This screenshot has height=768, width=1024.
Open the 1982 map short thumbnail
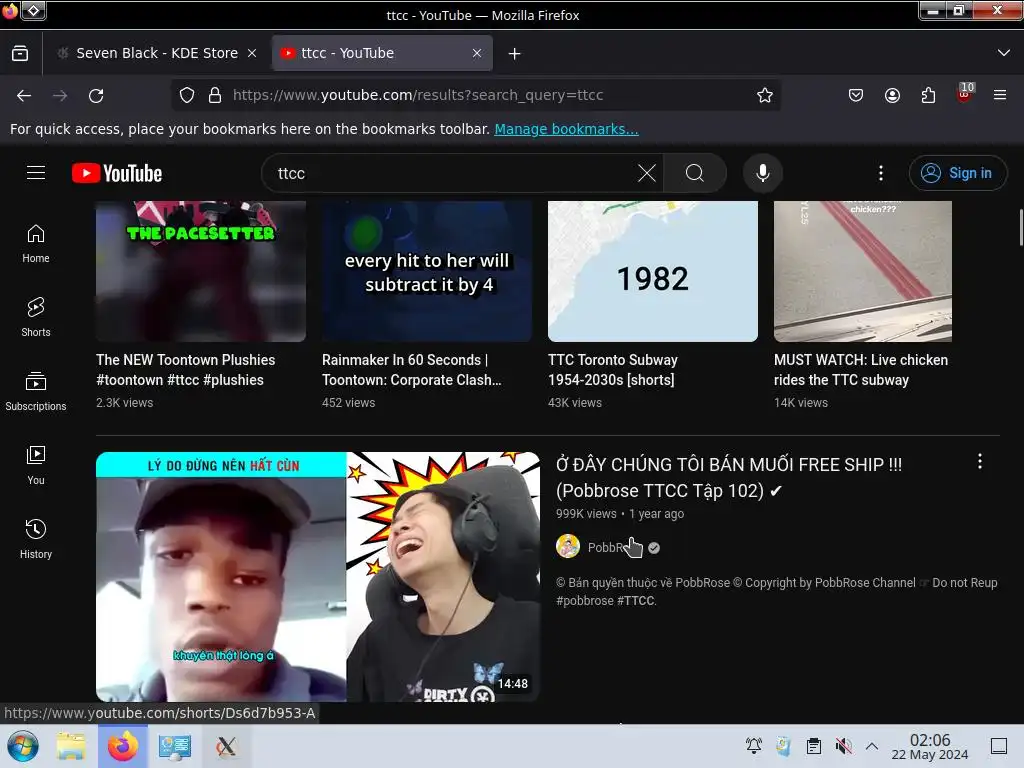point(652,271)
